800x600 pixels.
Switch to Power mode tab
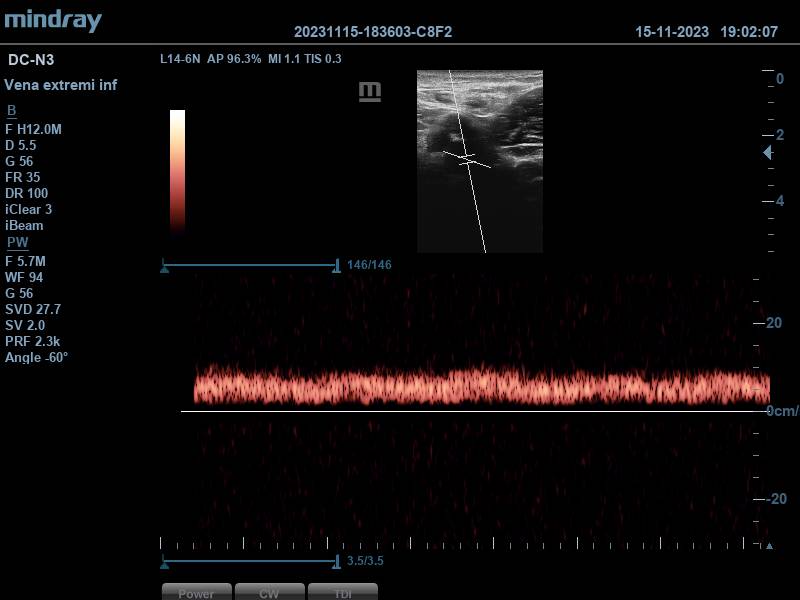[x=197, y=592]
